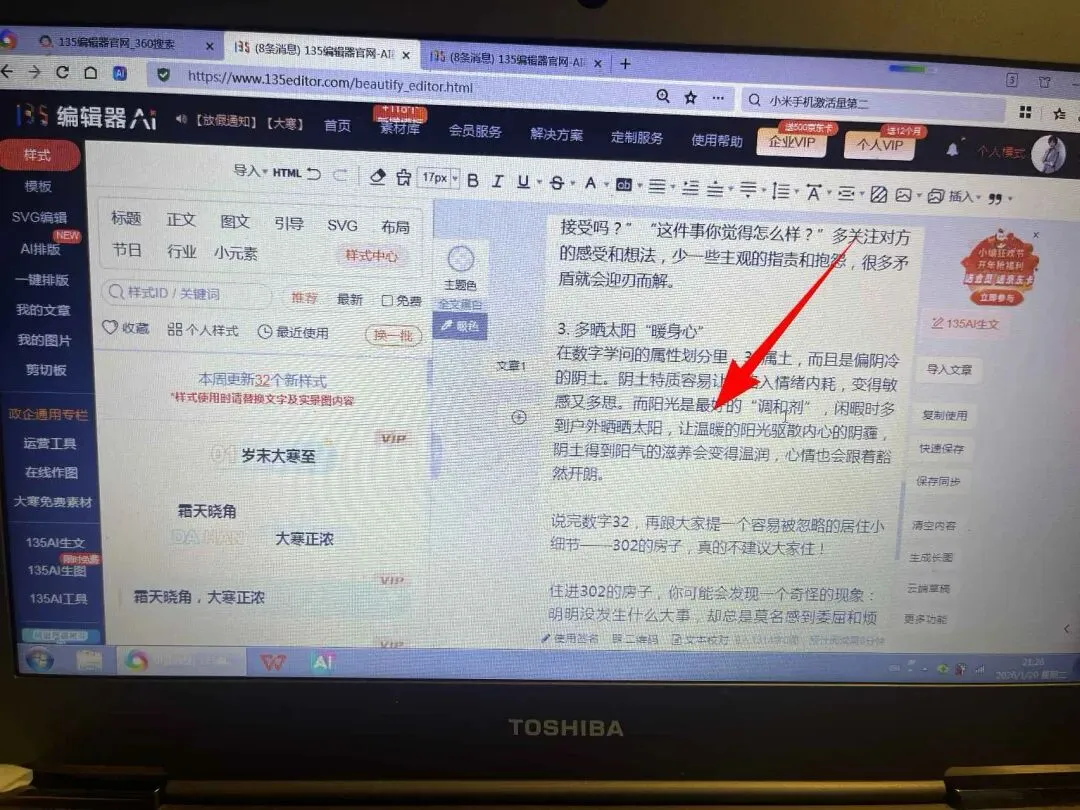Open the 导入 dropdown
The height and width of the screenshot is (810, 1080).
[x=250, y=170]
